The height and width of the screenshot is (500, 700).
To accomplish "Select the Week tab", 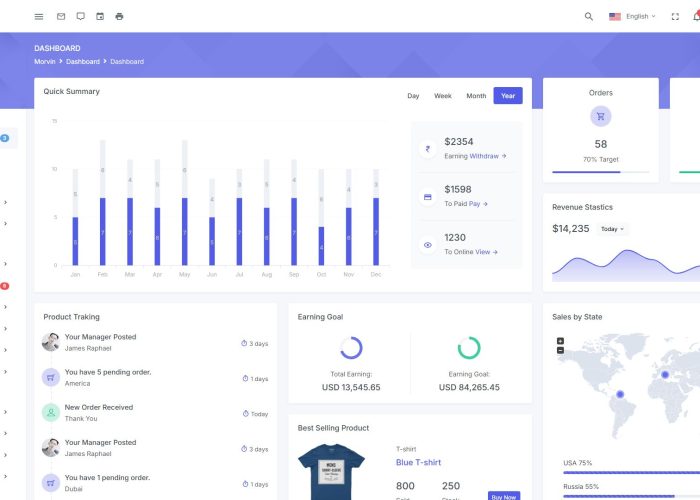I will 442,96.
